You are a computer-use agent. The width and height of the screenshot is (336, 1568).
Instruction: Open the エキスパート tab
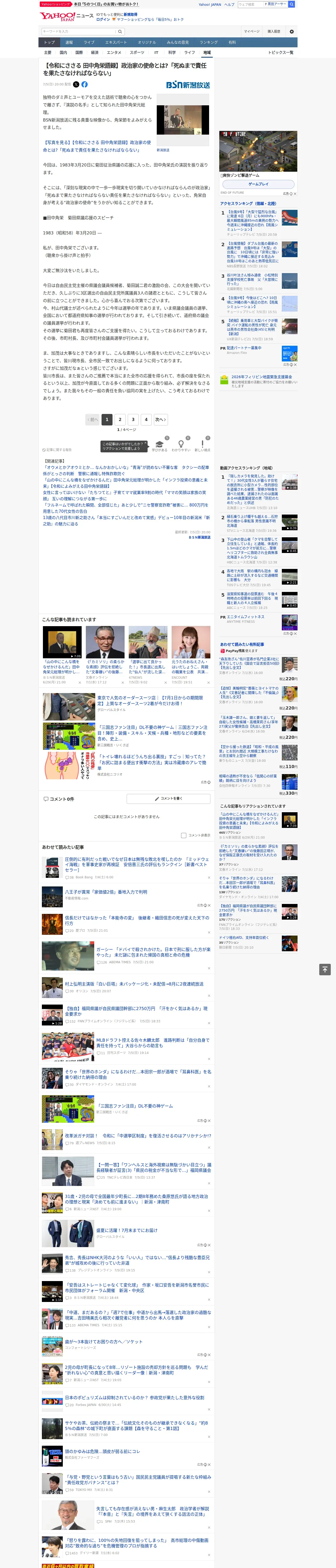116,43
